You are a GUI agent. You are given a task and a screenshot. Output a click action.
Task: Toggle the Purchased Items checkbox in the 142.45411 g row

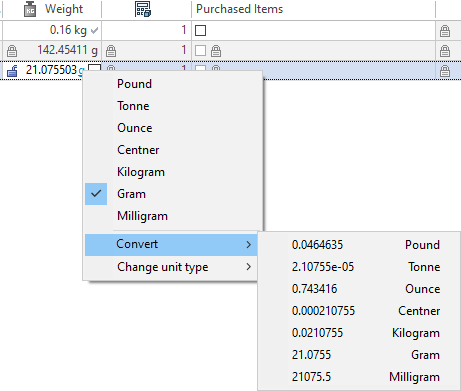pyautogui.click(x=200, y=51)
